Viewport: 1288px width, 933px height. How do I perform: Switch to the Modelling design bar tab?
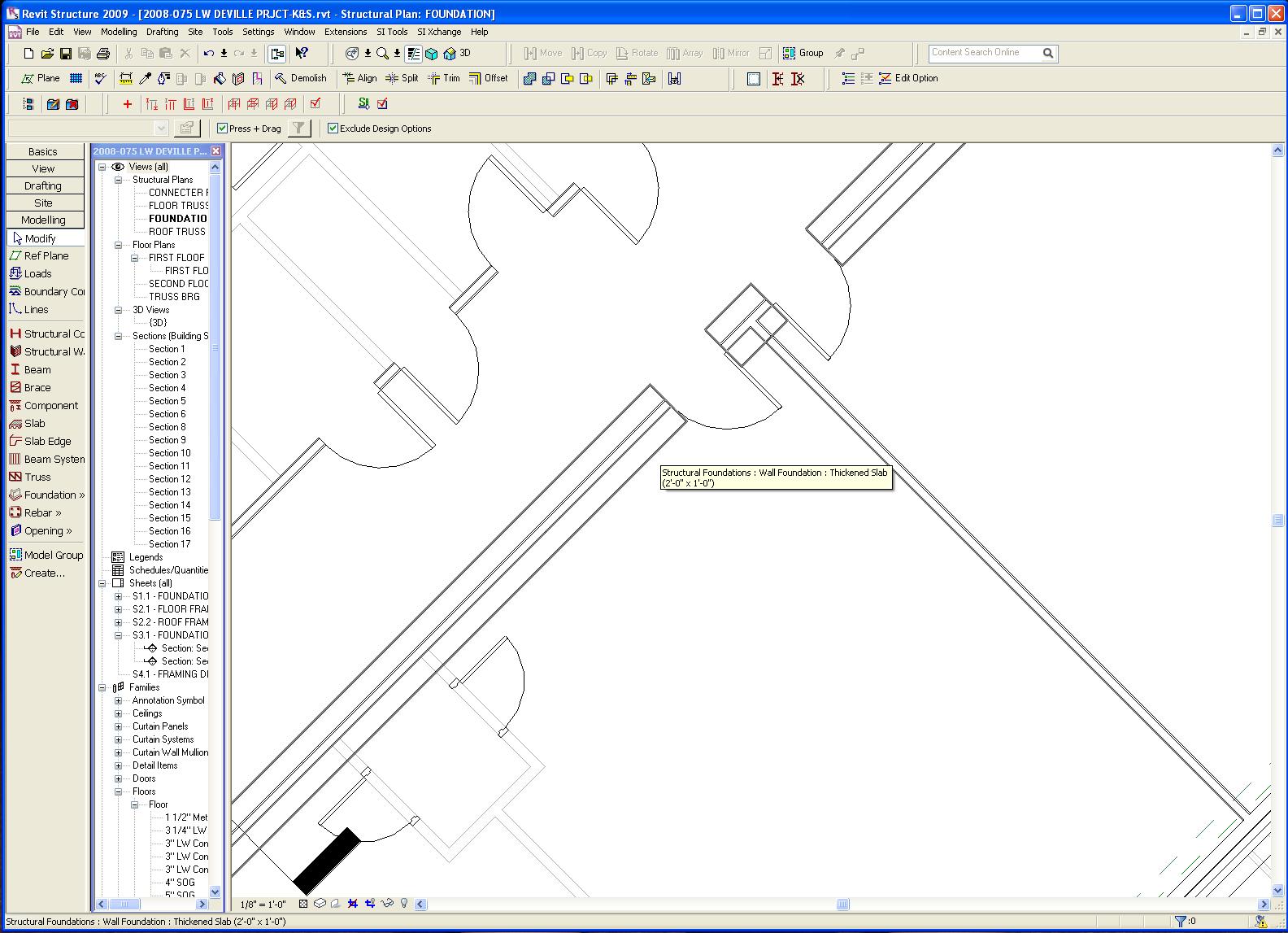[44, 220]
